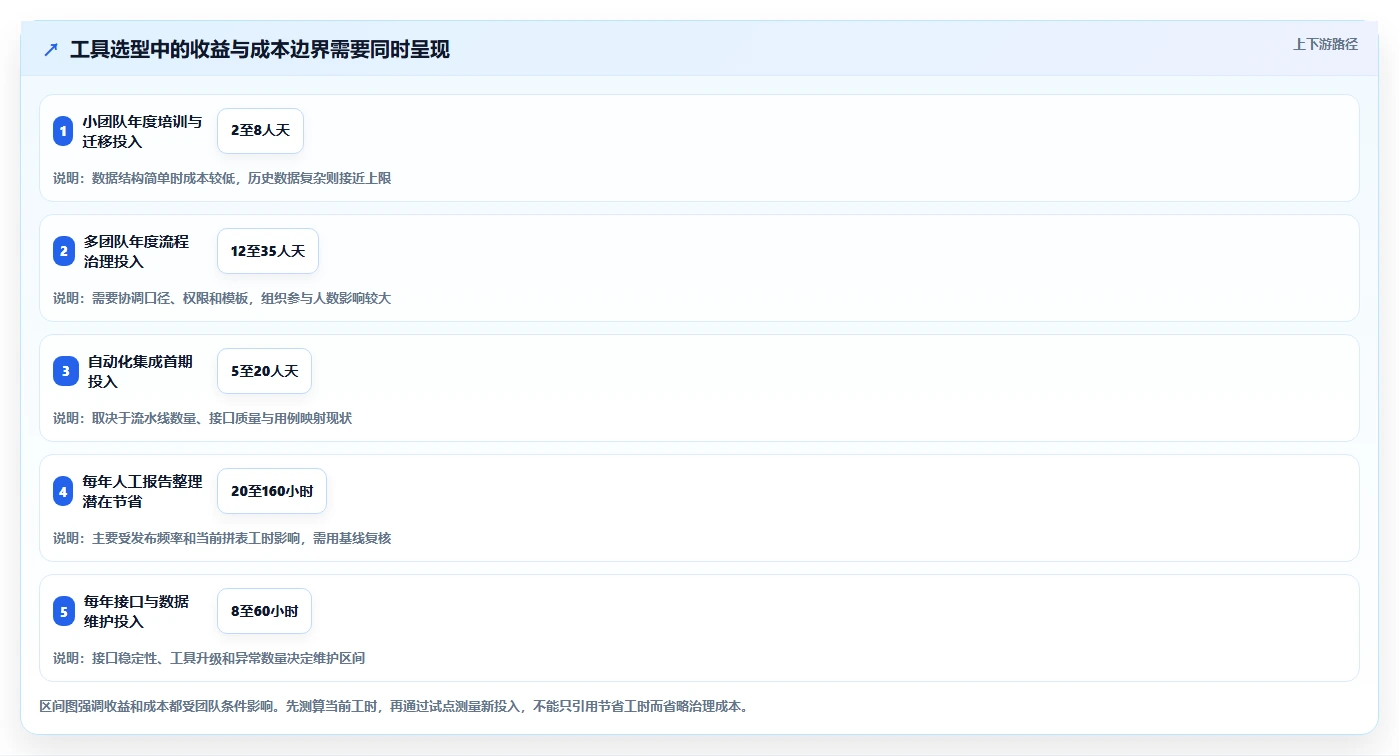Select the number 3 badge for 自动化集成首期
1399x756 pixels.
pyautogui.click(x=65, y=371)
